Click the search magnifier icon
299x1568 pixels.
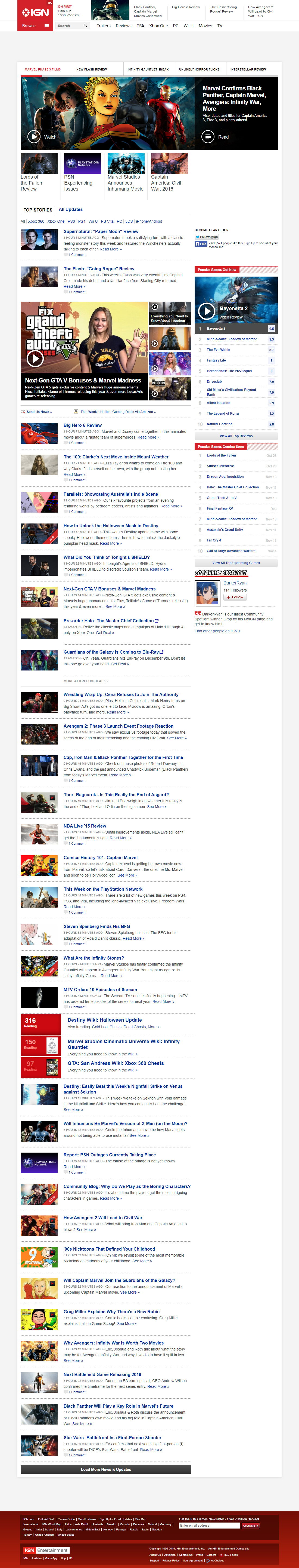click(x=85, y=26)
